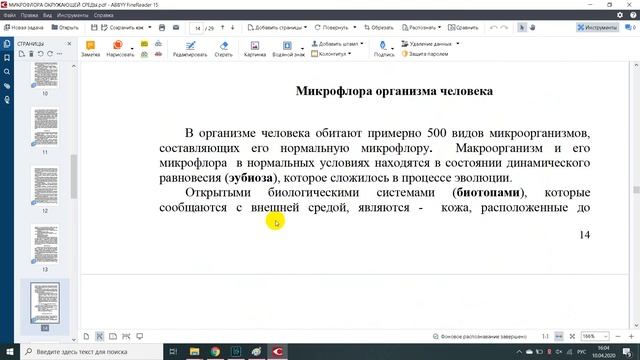Open Chrome from the Windows taskbar
The width and height of the screenshot is (640, 360).
(215, 351)
